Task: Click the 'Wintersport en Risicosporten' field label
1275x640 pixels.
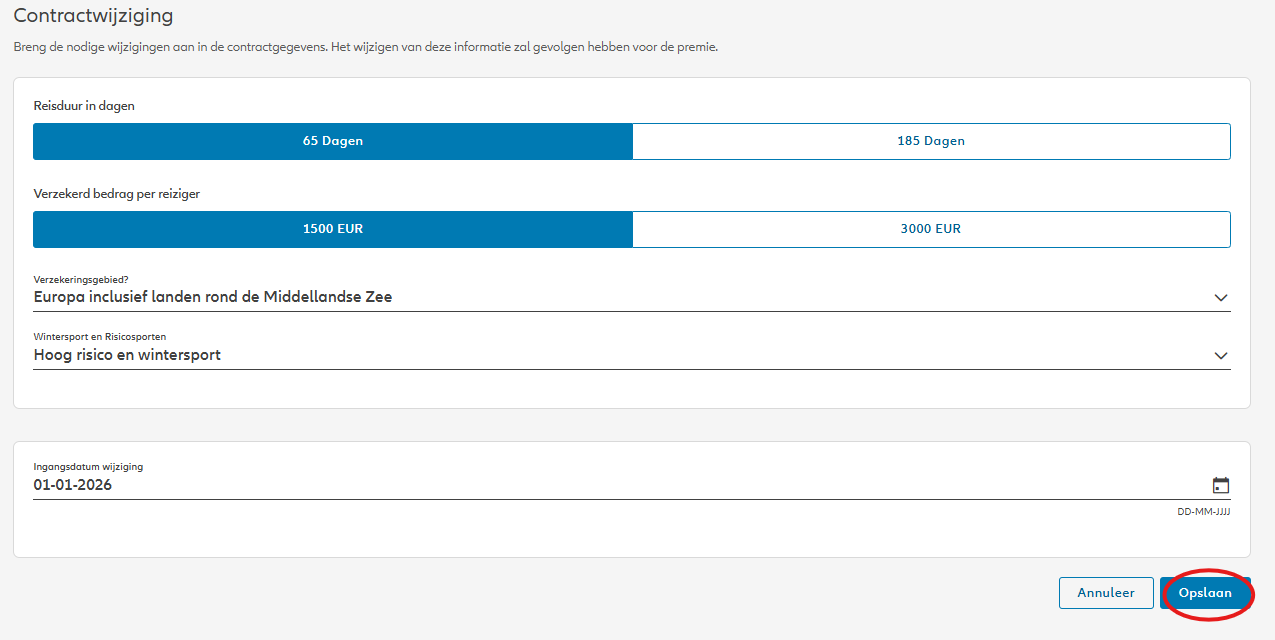Action: [x=100, y=337]
